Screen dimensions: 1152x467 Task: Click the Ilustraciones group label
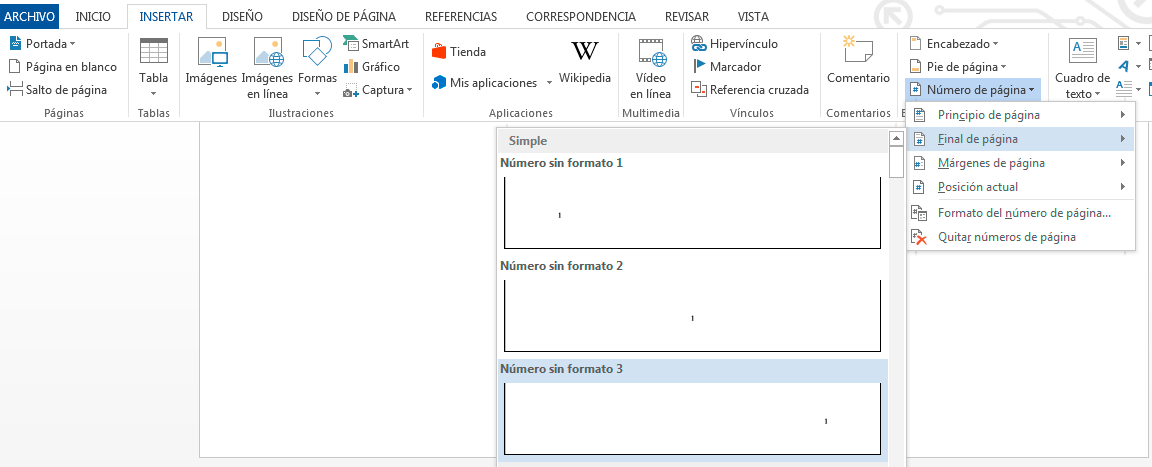(x=300, y=113)
